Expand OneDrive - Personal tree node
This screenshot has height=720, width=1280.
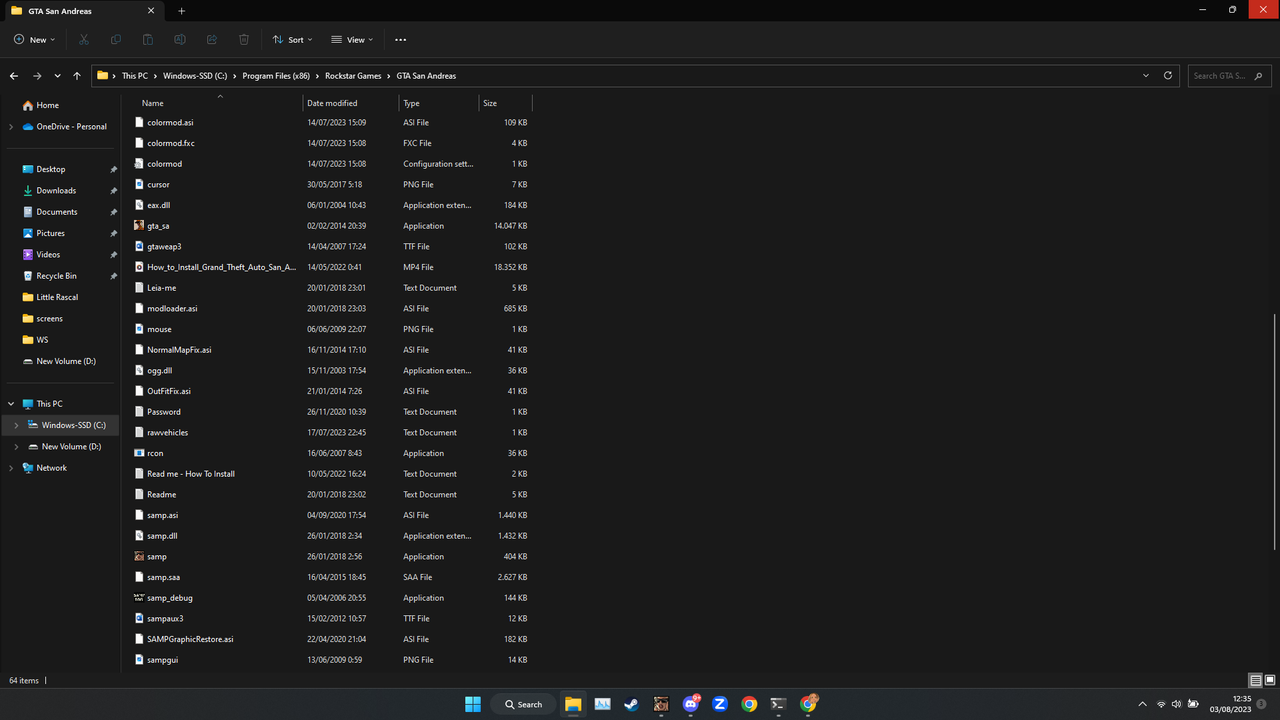click(11, 127)
